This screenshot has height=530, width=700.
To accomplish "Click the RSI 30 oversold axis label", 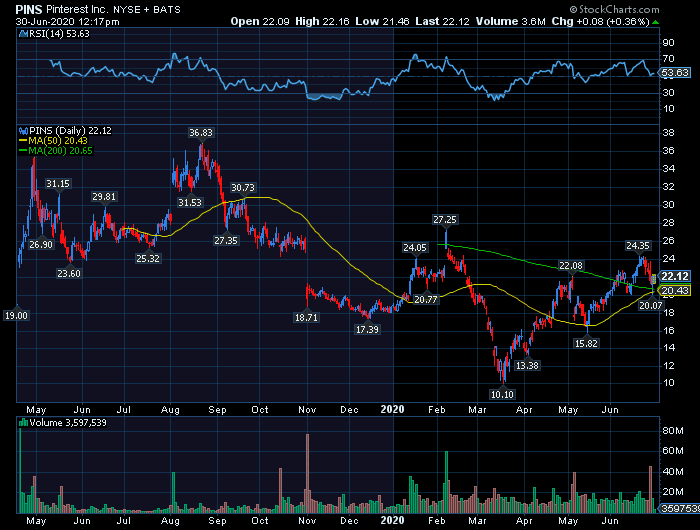I will [669, 93].
